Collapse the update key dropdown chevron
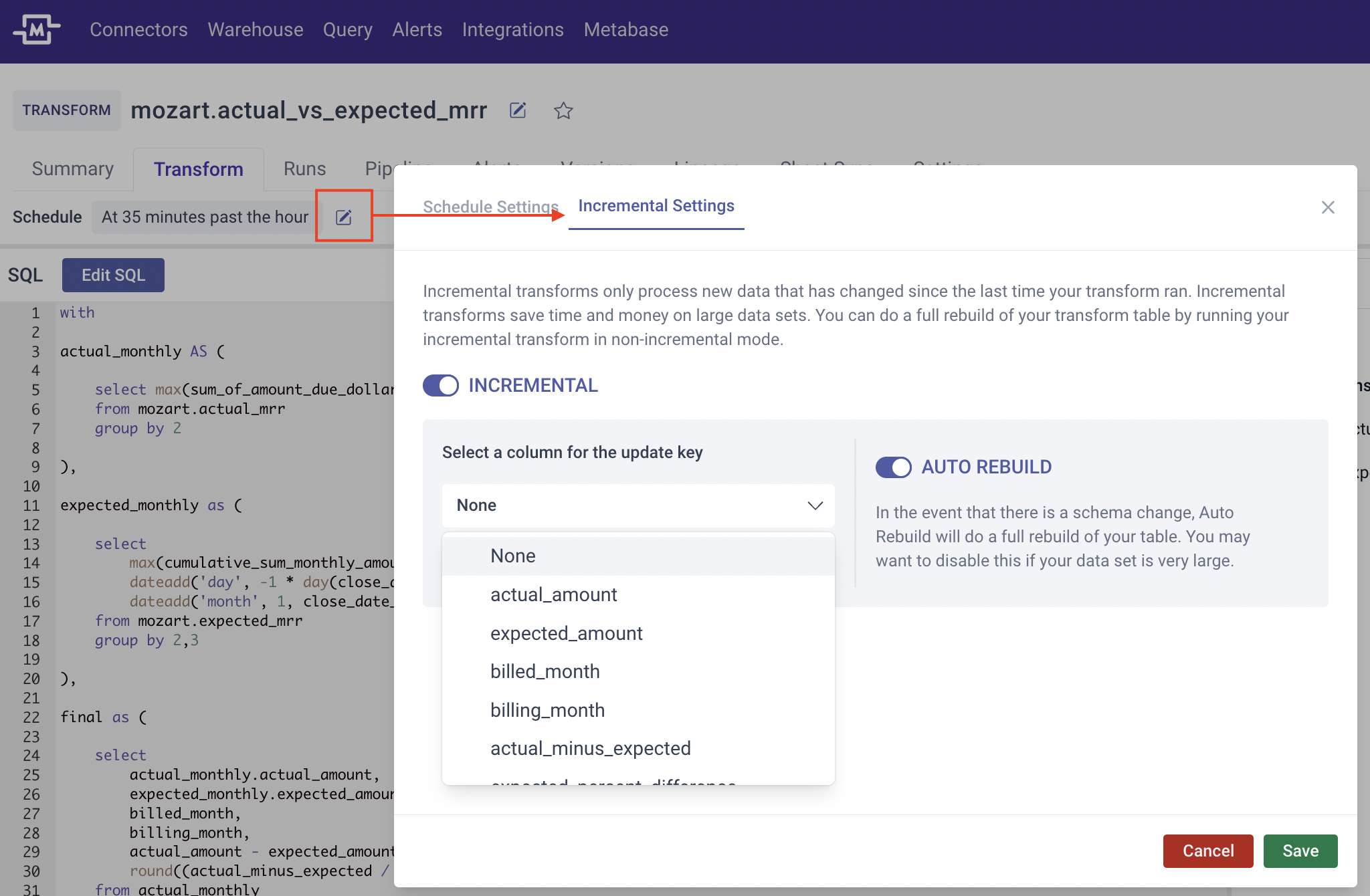1370x896 pixels. click(x=815, y=506)
